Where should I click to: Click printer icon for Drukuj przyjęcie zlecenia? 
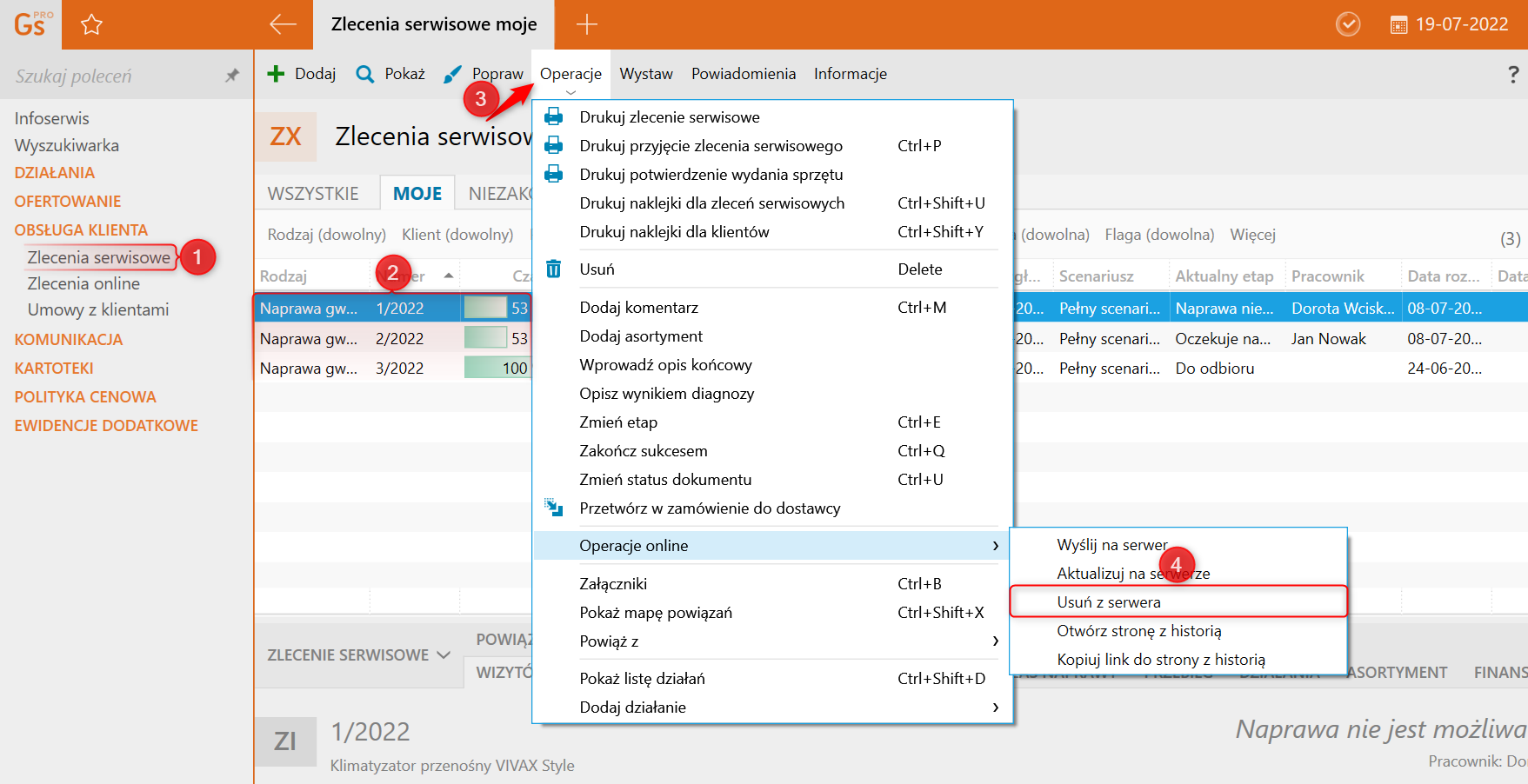(x=553, y=145)
